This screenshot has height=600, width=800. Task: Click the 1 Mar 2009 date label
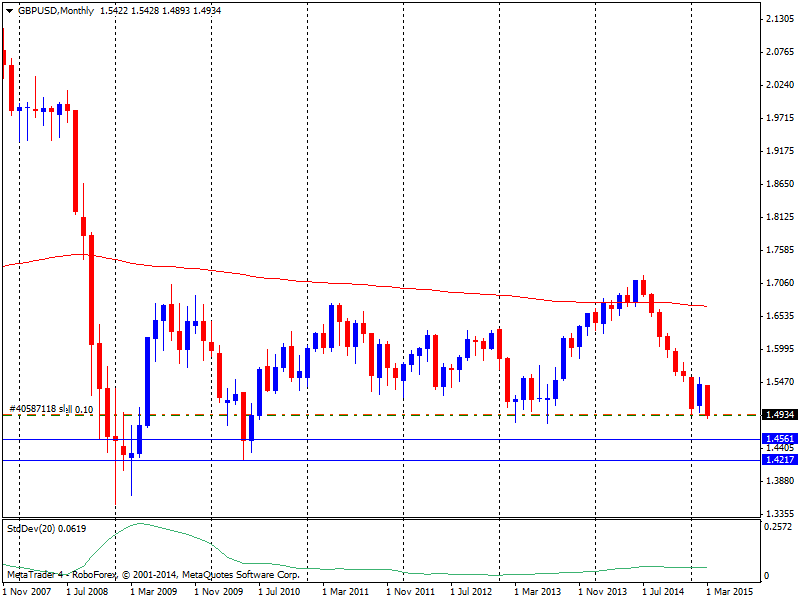[154, 592]
